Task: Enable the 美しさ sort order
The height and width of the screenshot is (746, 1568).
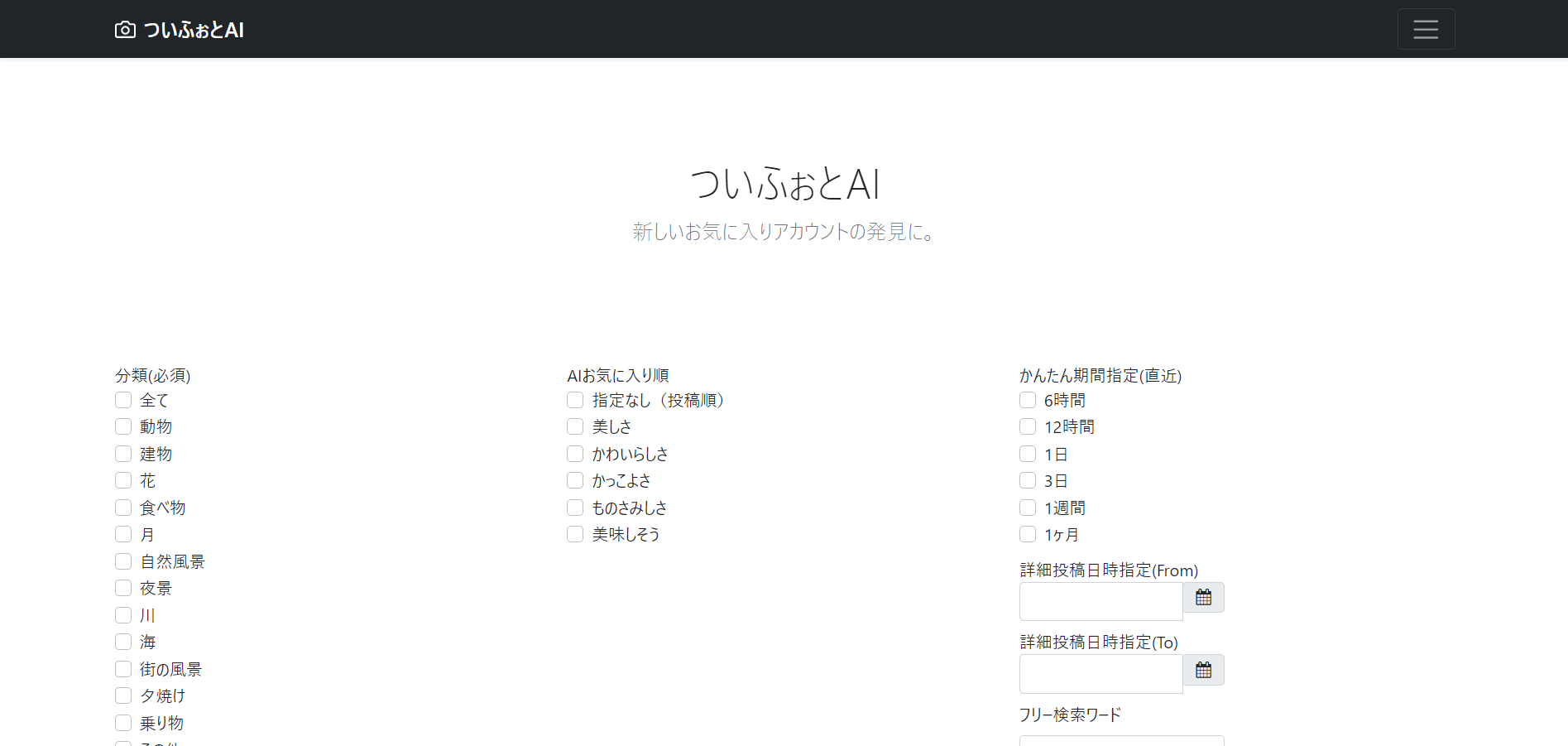Action: [x=575, y=426]
